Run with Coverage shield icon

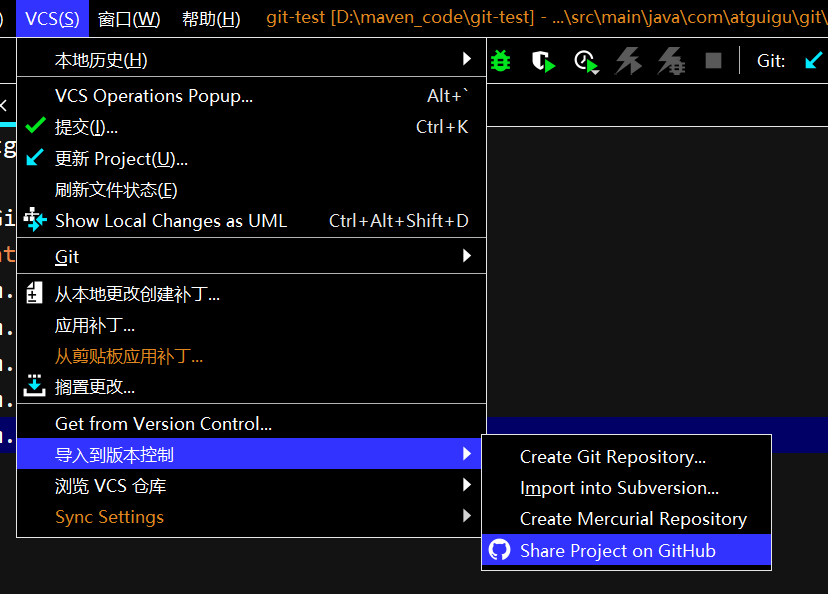point(543,61)
